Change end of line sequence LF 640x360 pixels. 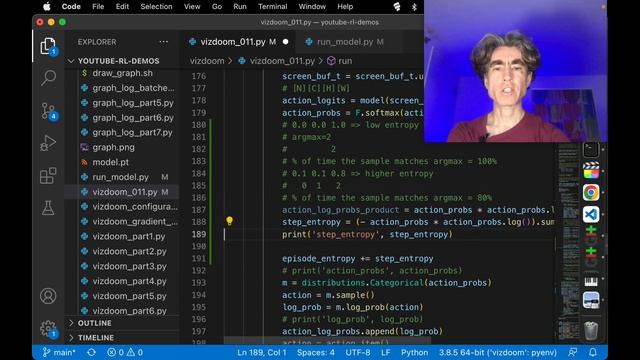[x=386, y=352]
